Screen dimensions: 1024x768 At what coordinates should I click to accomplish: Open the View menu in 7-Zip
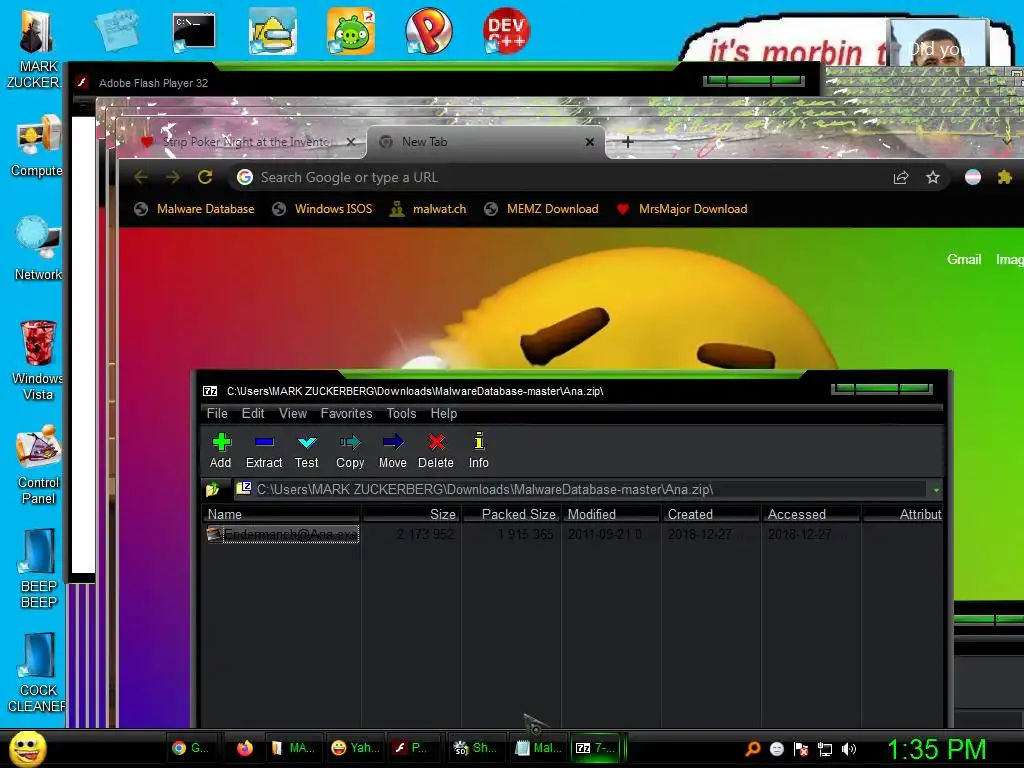(x=293, y=413)
